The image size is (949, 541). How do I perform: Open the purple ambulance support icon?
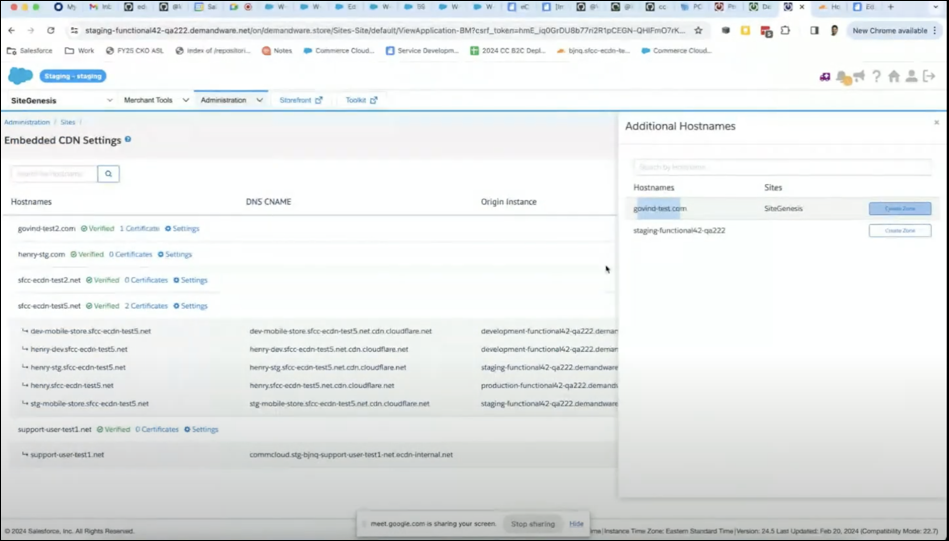pos(825,77)
